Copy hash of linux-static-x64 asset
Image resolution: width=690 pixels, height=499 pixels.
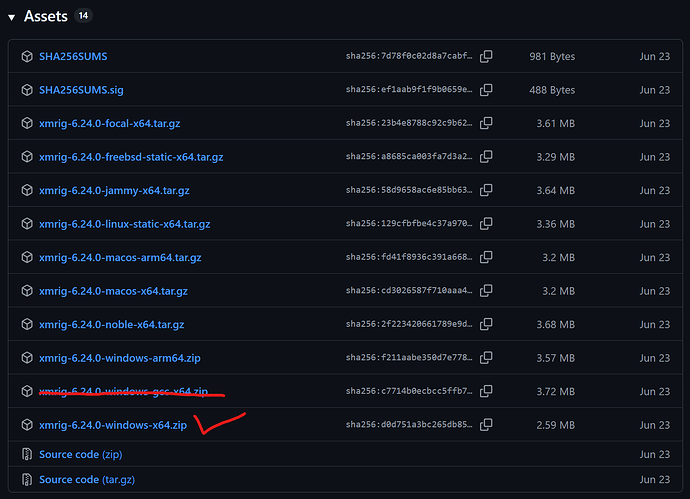[486, 224]
